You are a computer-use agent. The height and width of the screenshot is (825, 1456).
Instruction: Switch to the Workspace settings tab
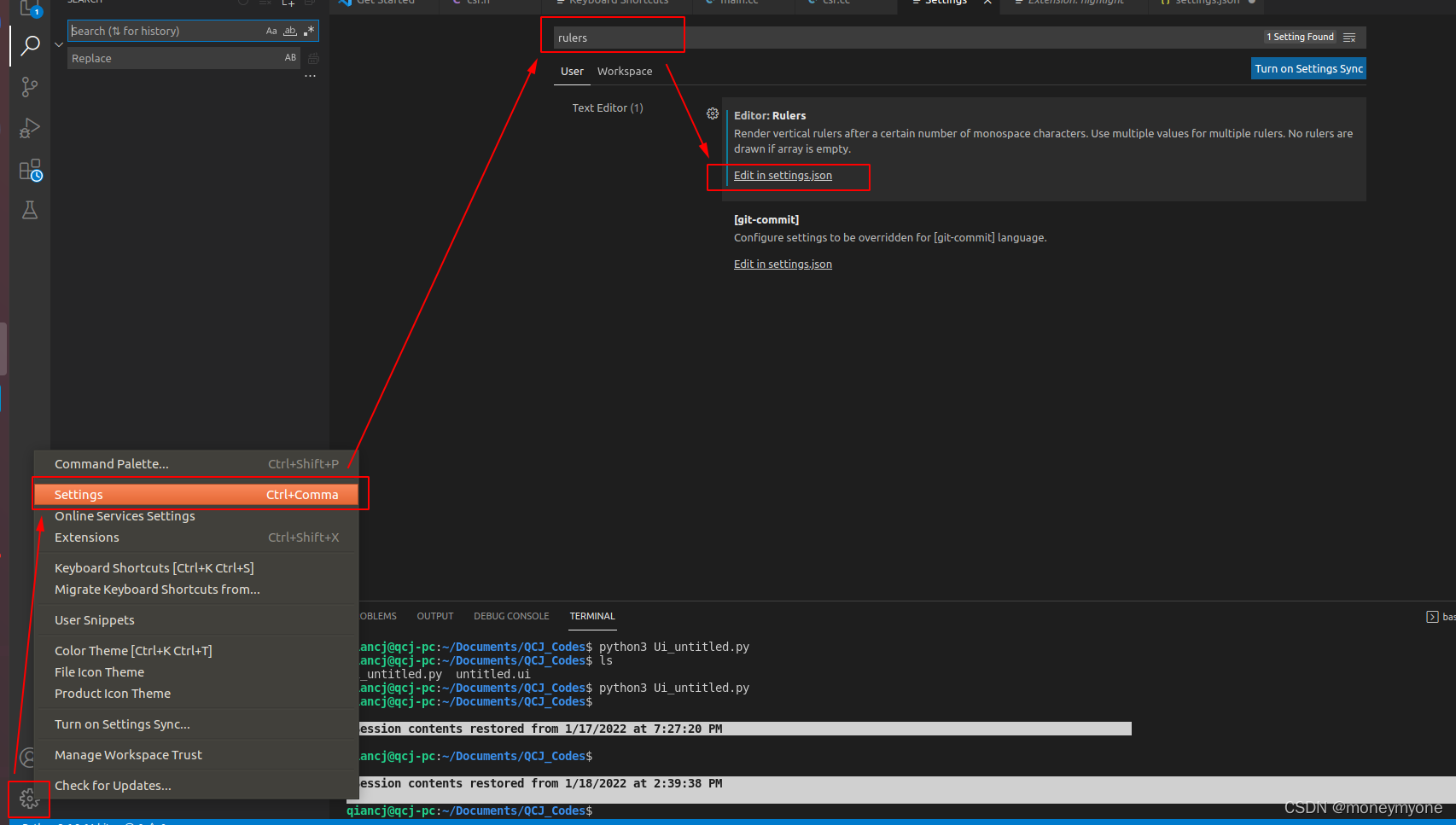[x=625, y=72]
